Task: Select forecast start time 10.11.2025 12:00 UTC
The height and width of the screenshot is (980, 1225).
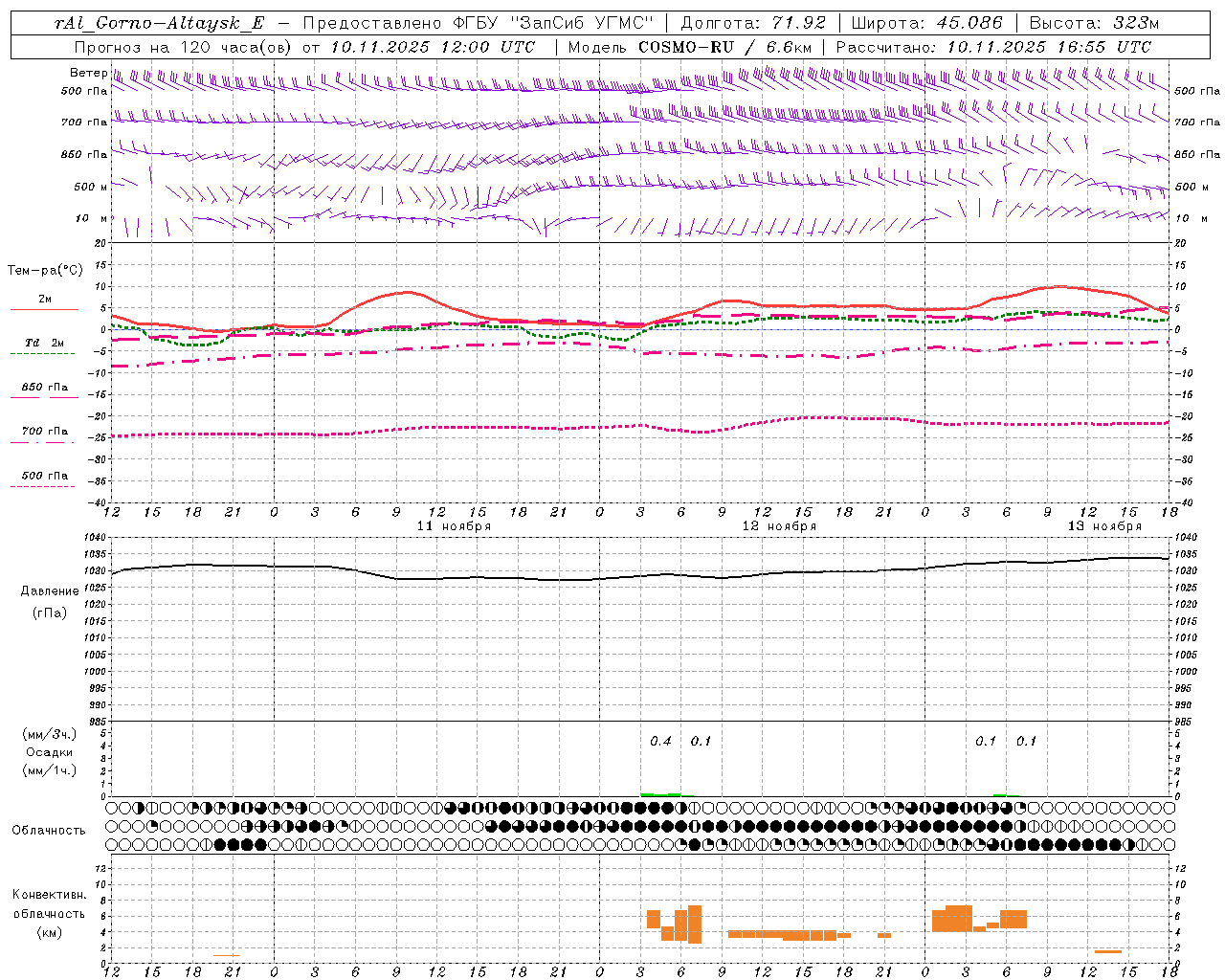Action: [x=433, y=46]
